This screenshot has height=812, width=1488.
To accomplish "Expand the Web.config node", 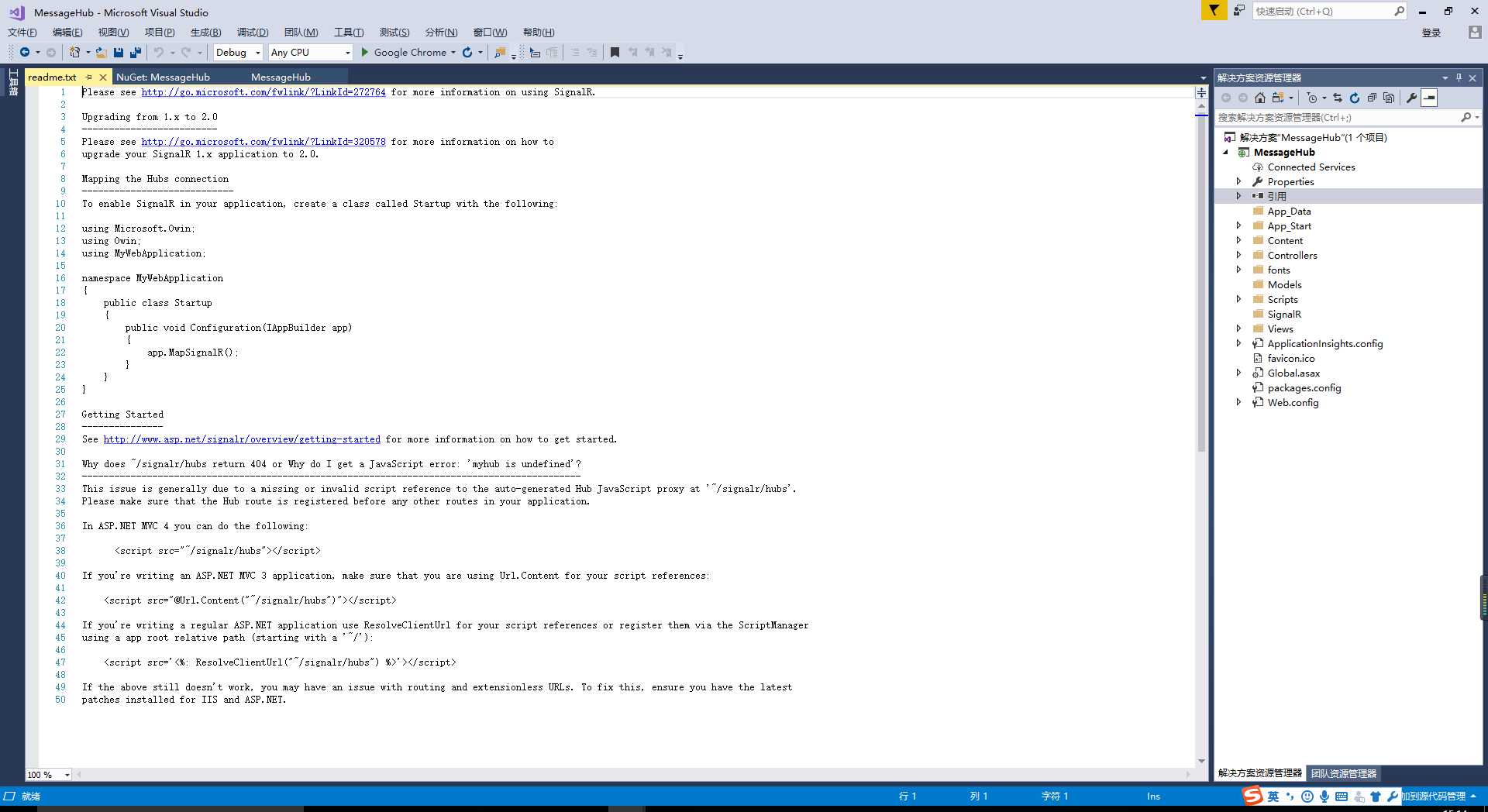I will tap(1238, 402).
